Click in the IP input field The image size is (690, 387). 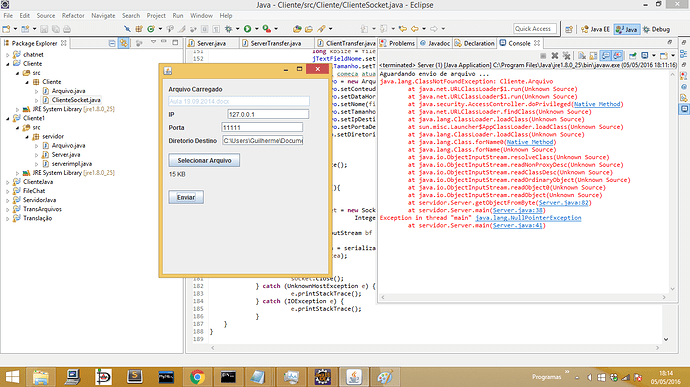tap(268, 114)
